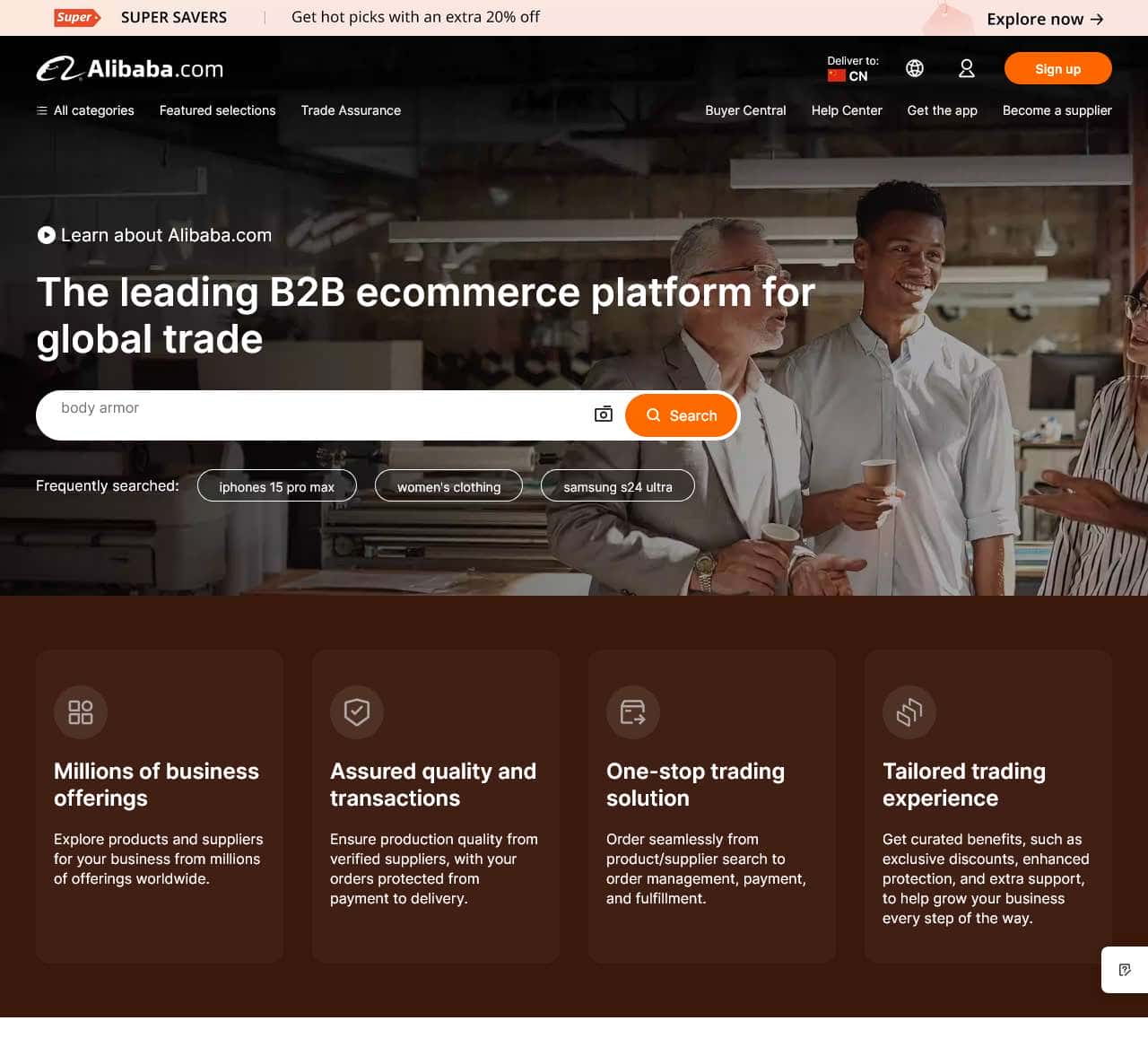Select the samsung s24 ultra suggestion
The height and width of the screenshot is (1047, 1148).
click(x=618, y=486)
